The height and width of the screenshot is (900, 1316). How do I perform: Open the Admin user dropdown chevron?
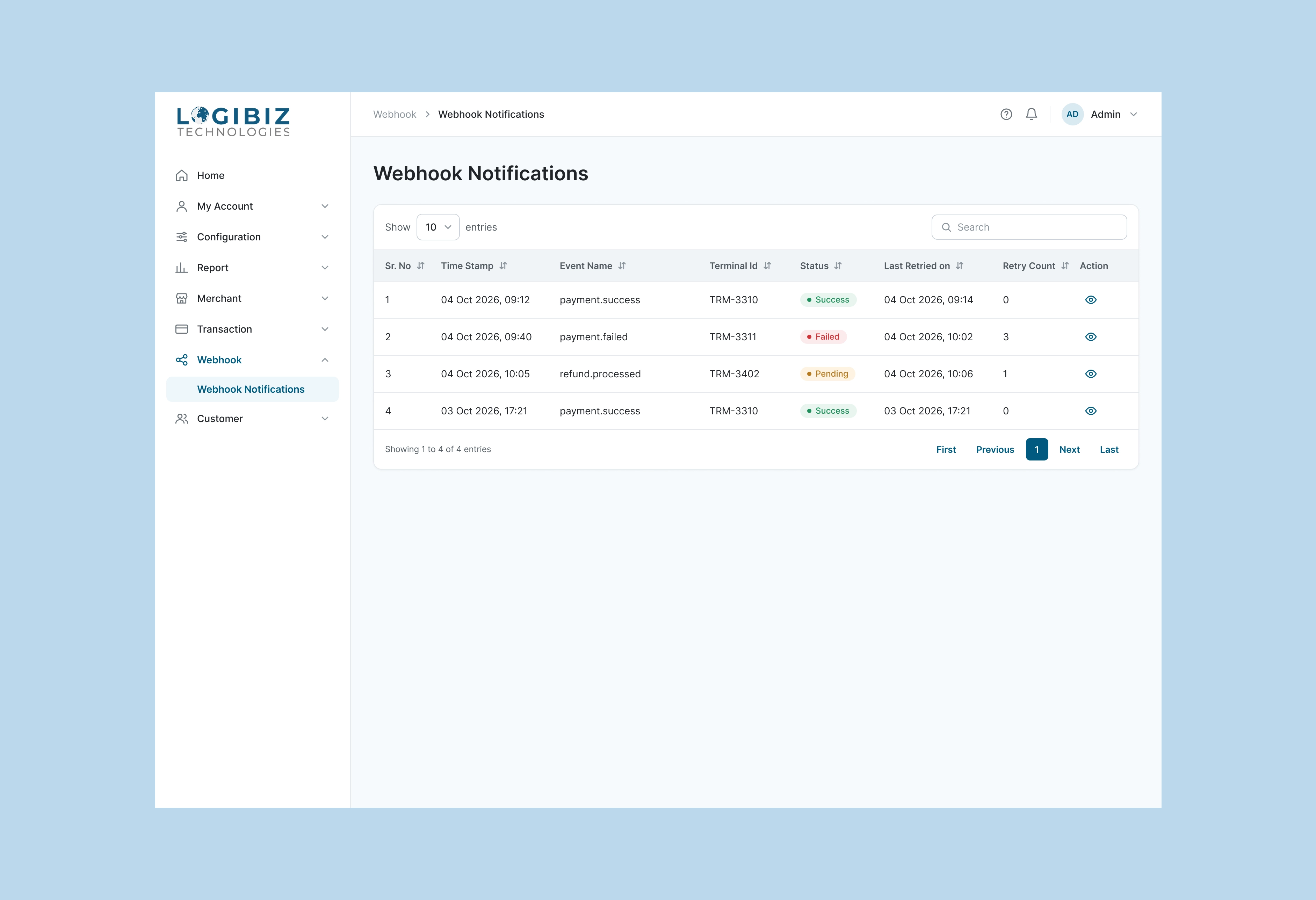click(1133, 114)
